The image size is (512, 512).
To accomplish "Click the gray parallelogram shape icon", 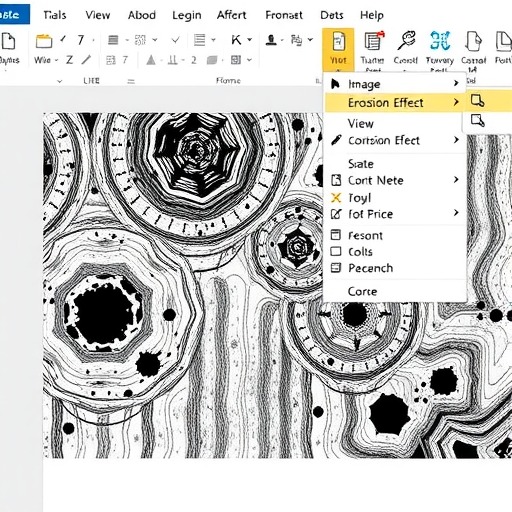I will 212,60.
